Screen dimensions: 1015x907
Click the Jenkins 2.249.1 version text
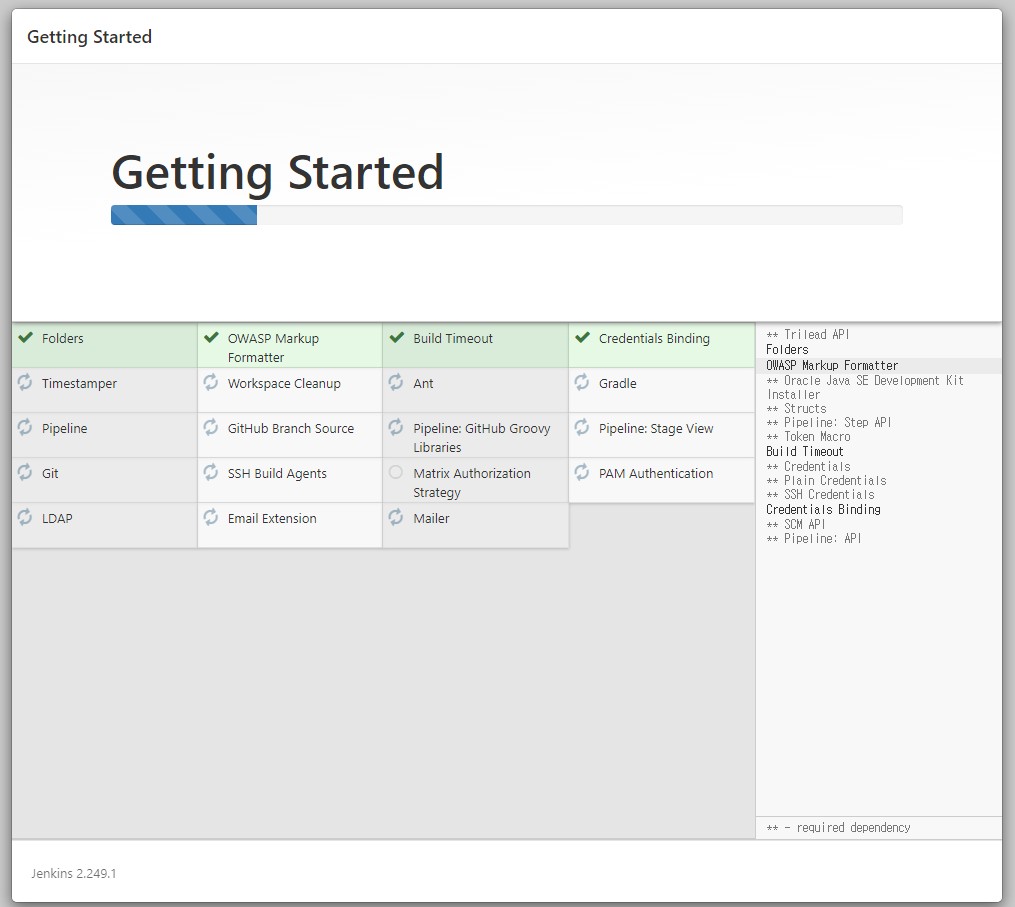tap(74, 873)
